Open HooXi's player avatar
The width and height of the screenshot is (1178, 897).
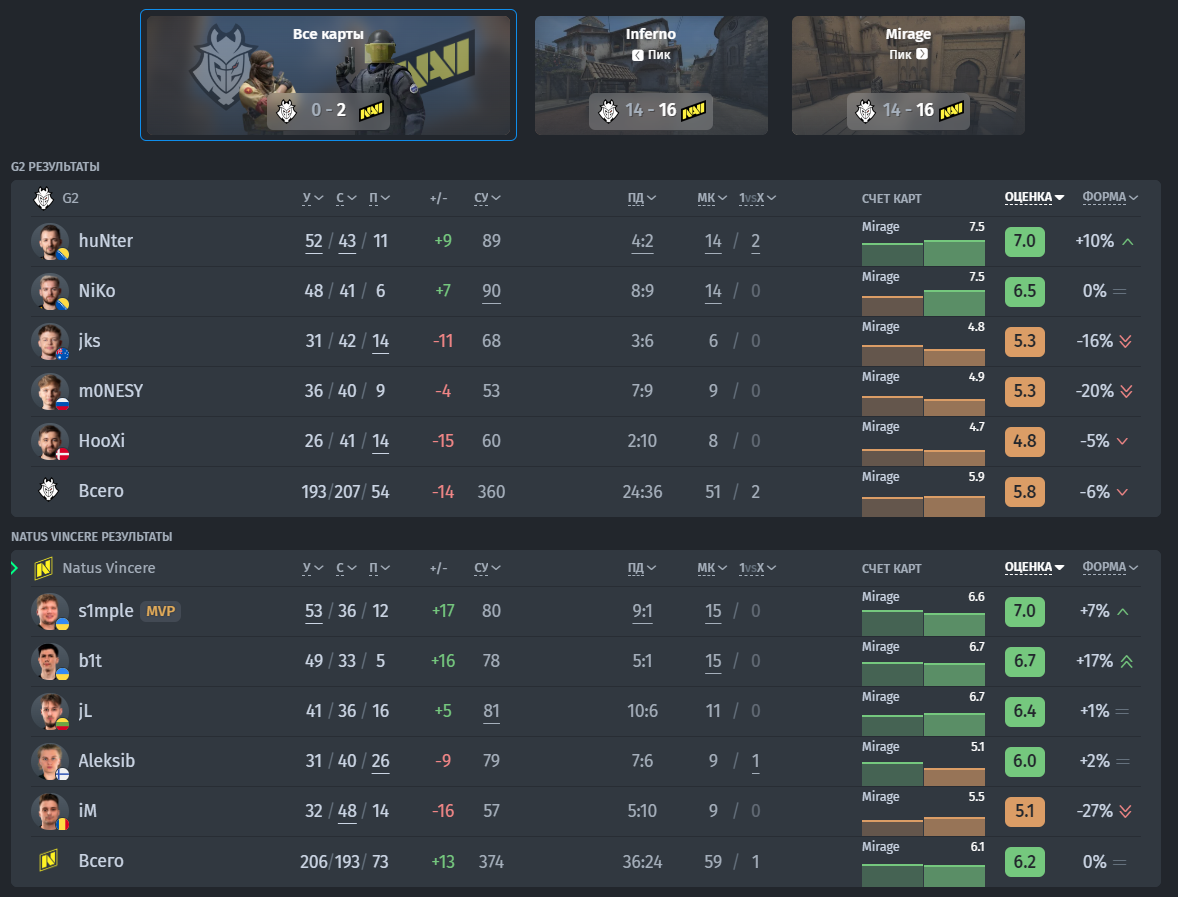coord(50,441)
